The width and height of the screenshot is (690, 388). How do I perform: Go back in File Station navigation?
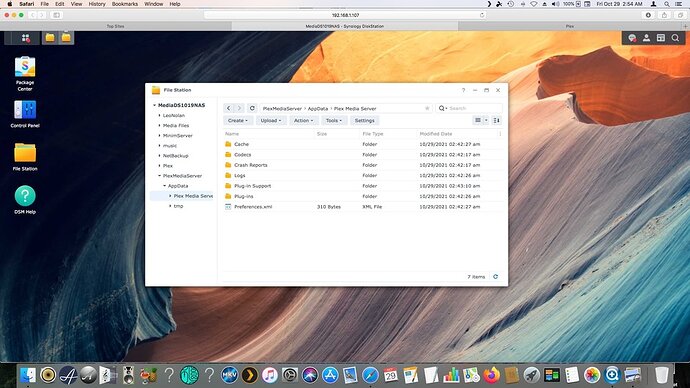[228, 108]
